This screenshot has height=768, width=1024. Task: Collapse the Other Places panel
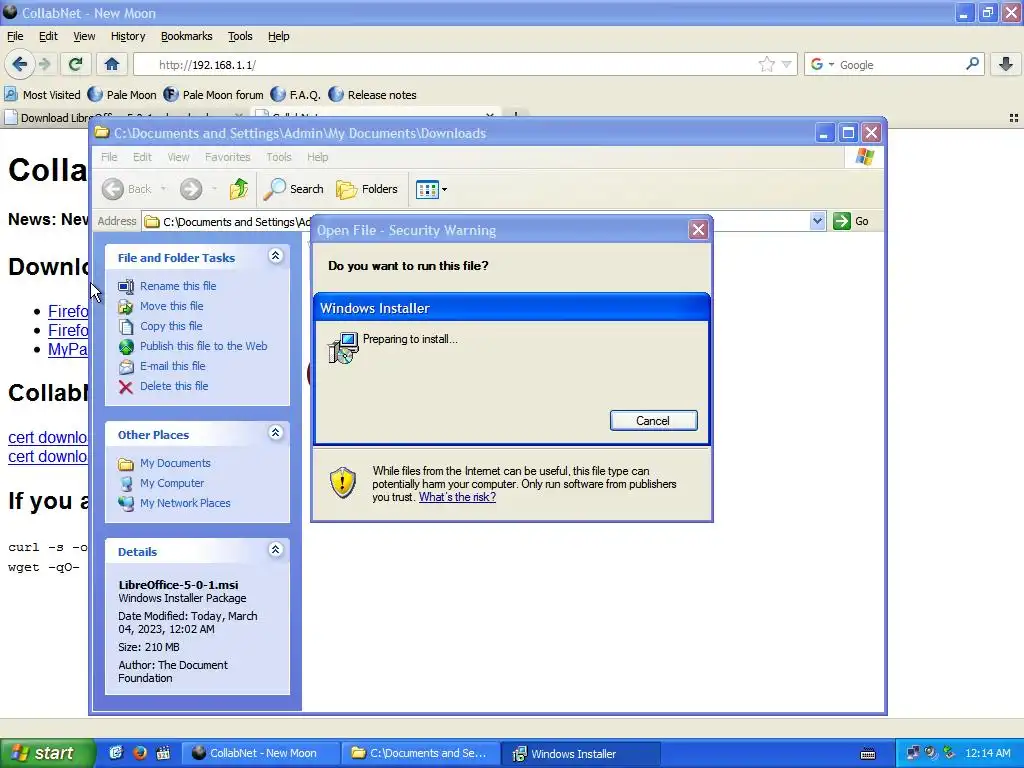pyautogui.click(x=276, y=433)
